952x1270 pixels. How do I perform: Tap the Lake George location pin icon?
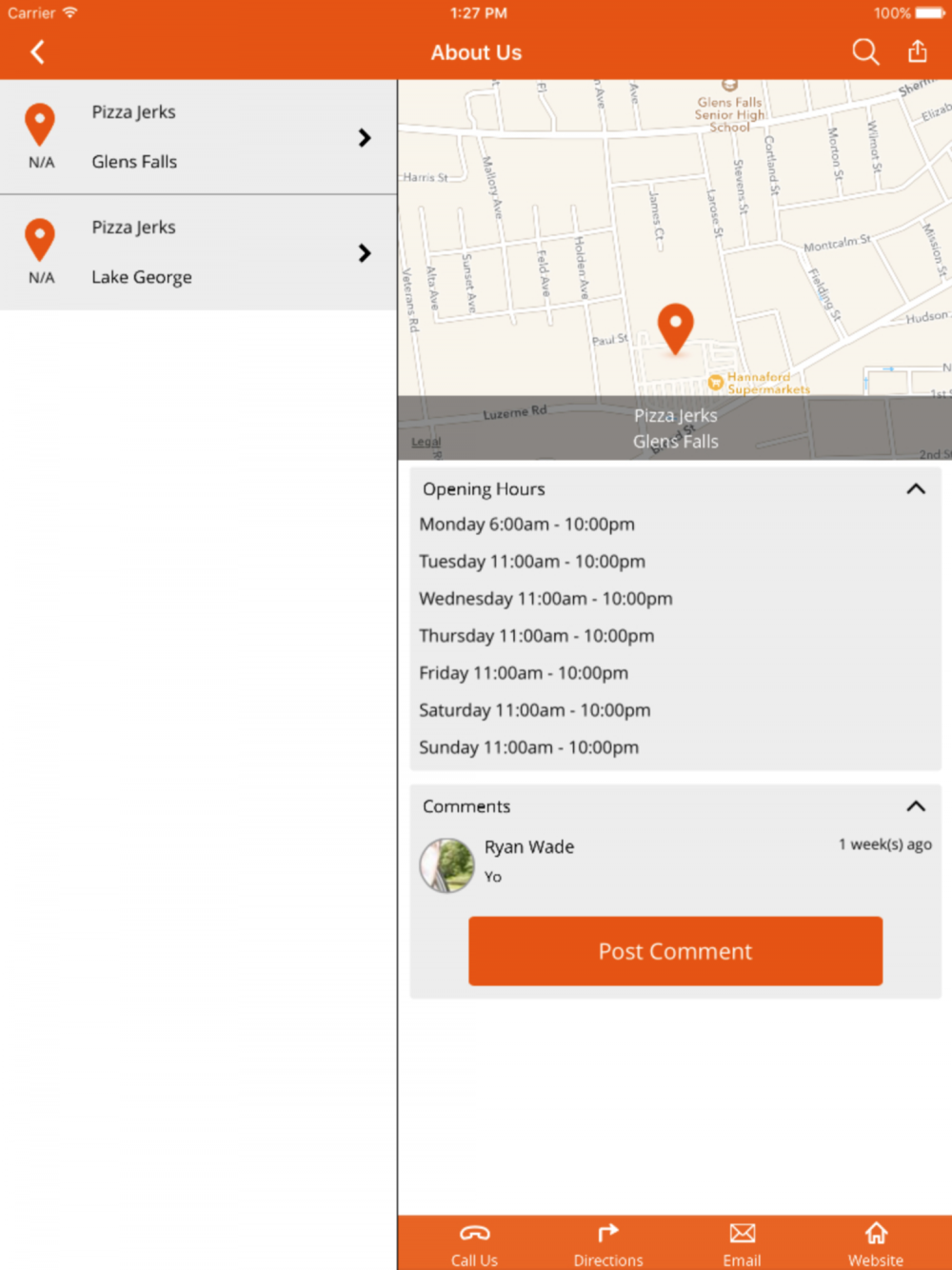(x=40, y=240)
